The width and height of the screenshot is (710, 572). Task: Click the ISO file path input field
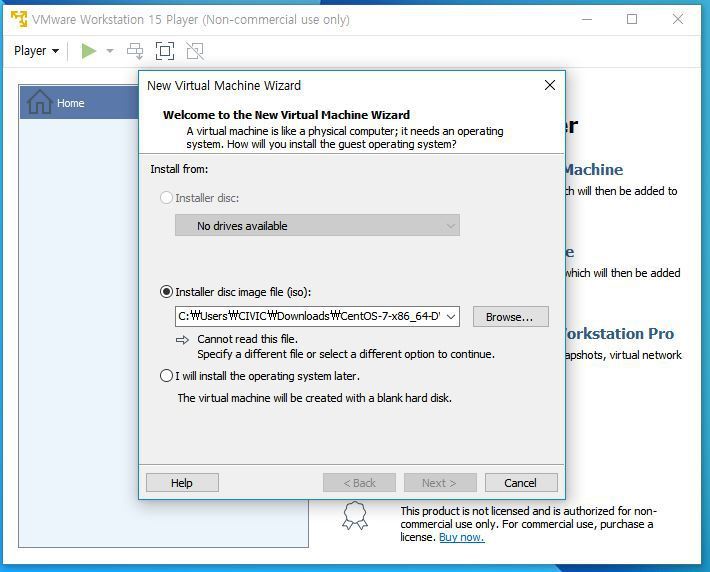pos(309,317)
